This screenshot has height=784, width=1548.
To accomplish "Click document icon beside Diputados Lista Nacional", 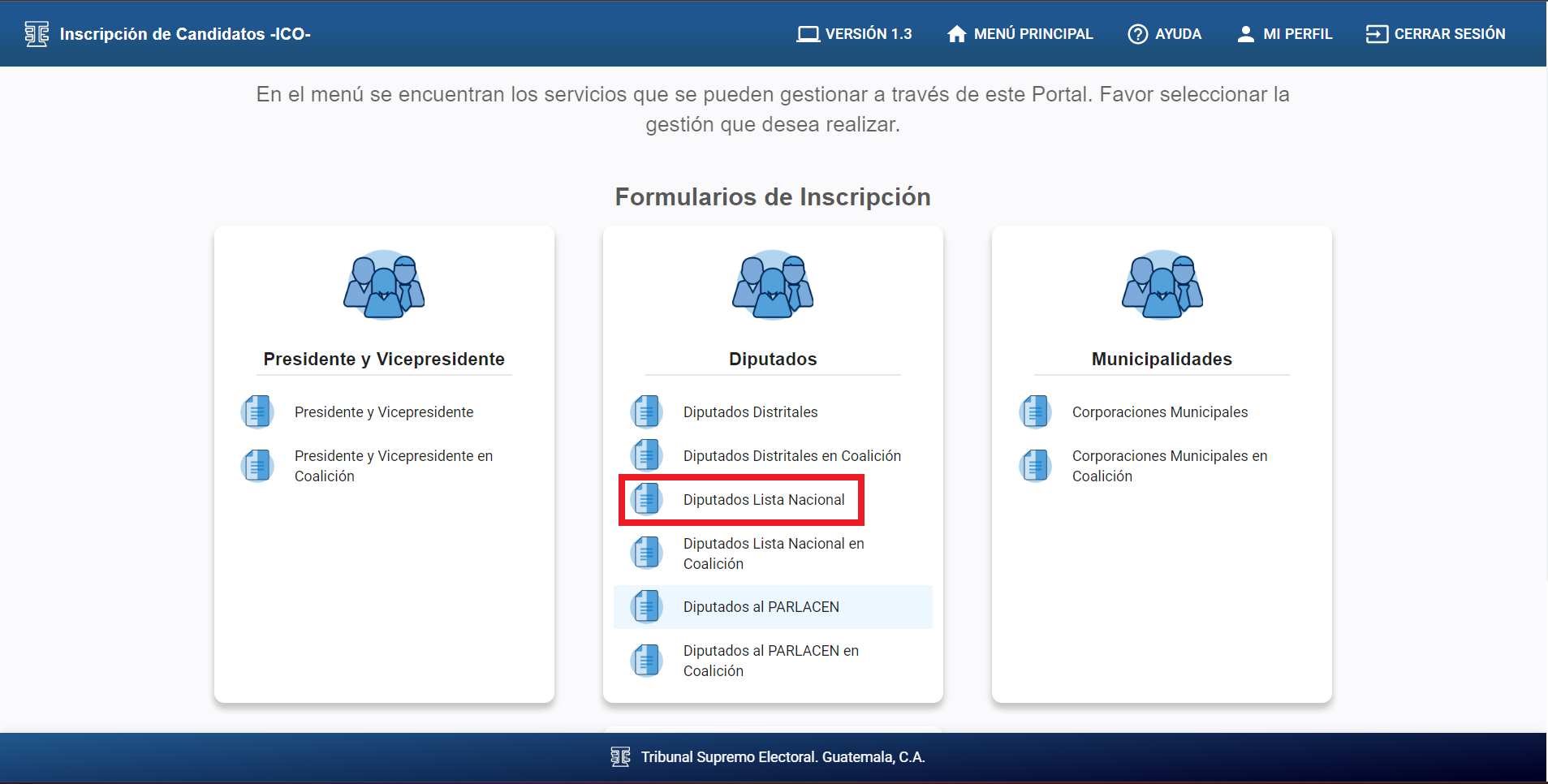I will [x=646, y=499].
